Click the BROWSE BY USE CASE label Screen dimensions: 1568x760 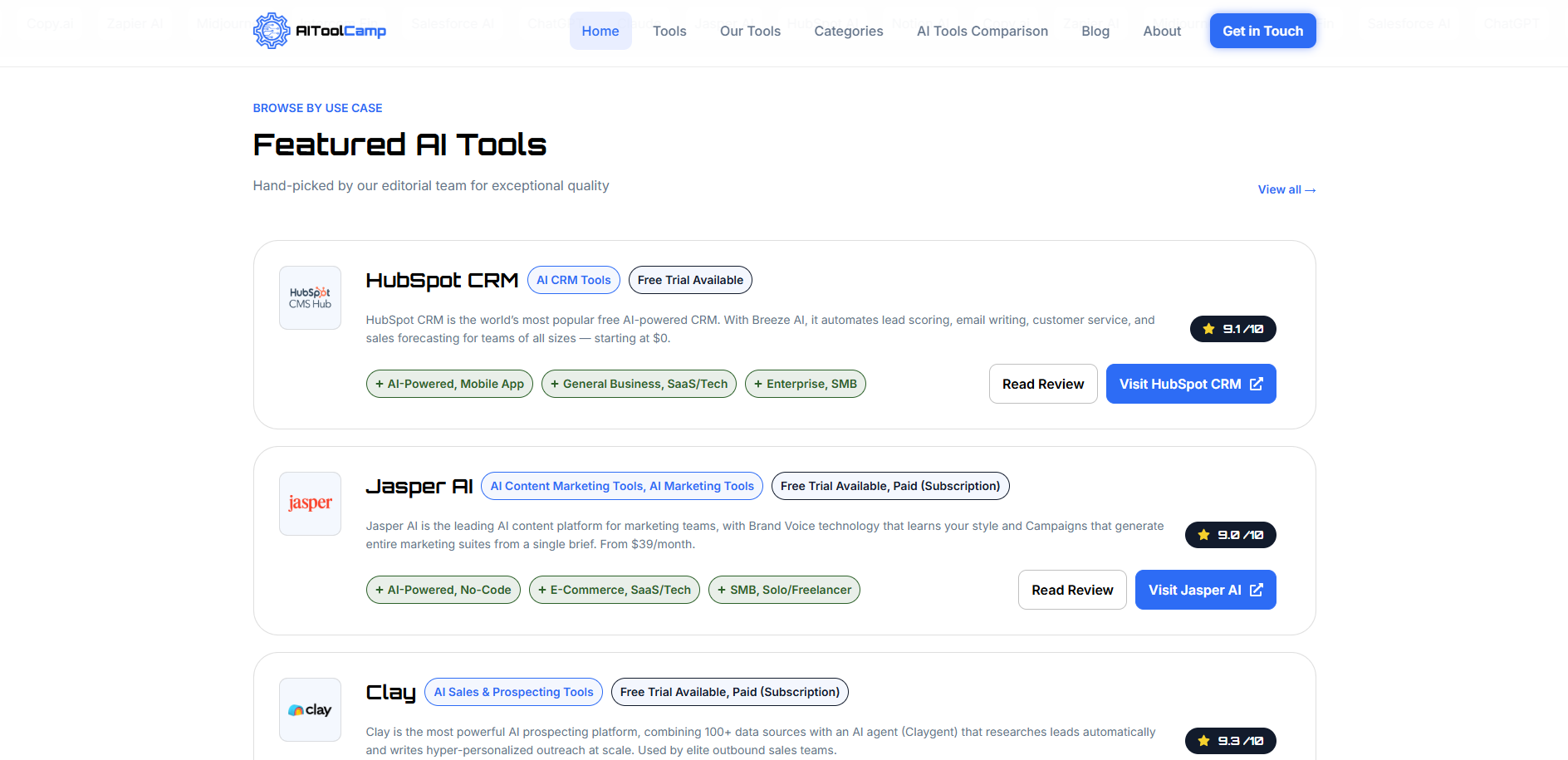(x=317, y=108)
